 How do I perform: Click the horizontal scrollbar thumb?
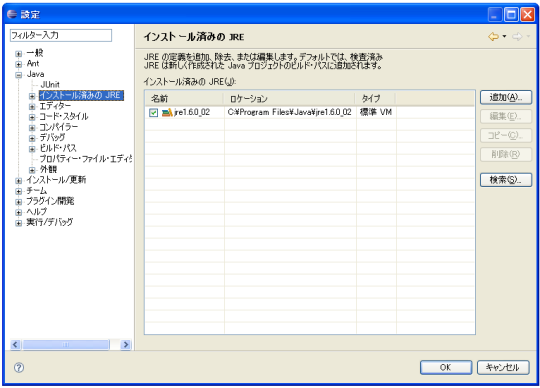65,345
